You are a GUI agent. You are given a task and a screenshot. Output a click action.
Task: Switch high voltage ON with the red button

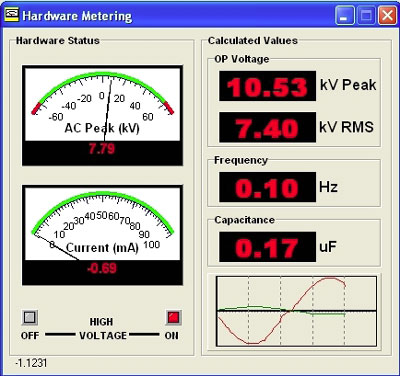pyautogui.click(x=173, y=317)
